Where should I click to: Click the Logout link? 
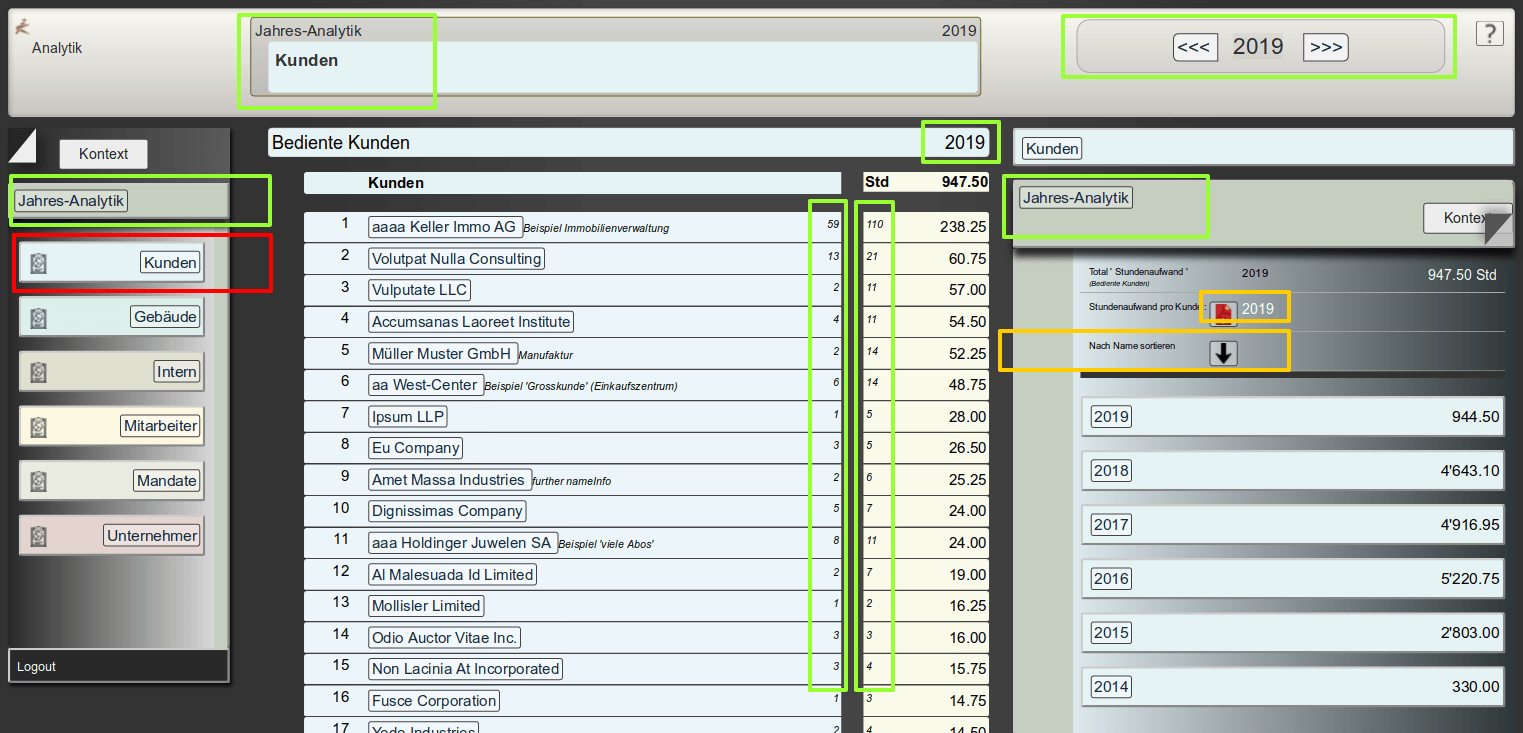pyautogui.click(x=36, y=667)
